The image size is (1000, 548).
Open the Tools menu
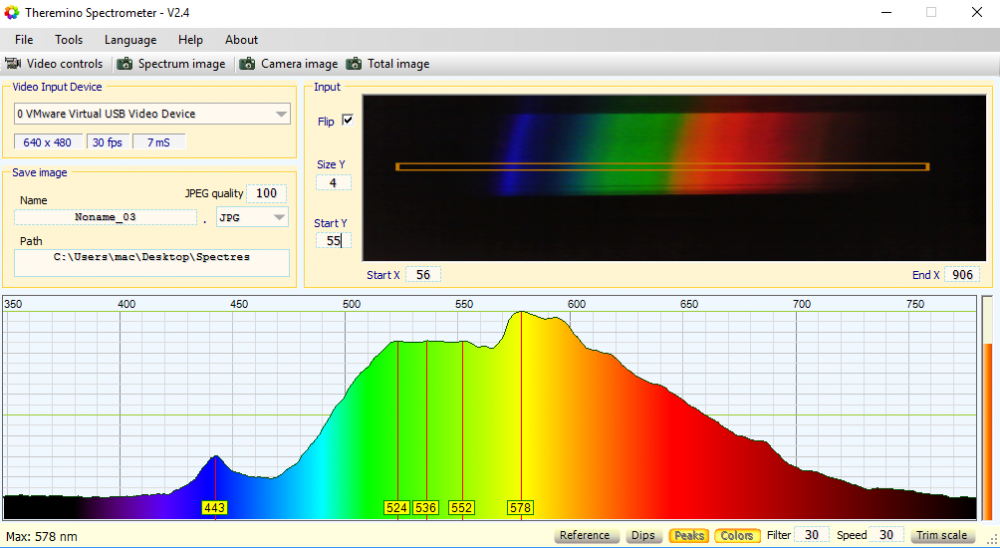point(69,40)
